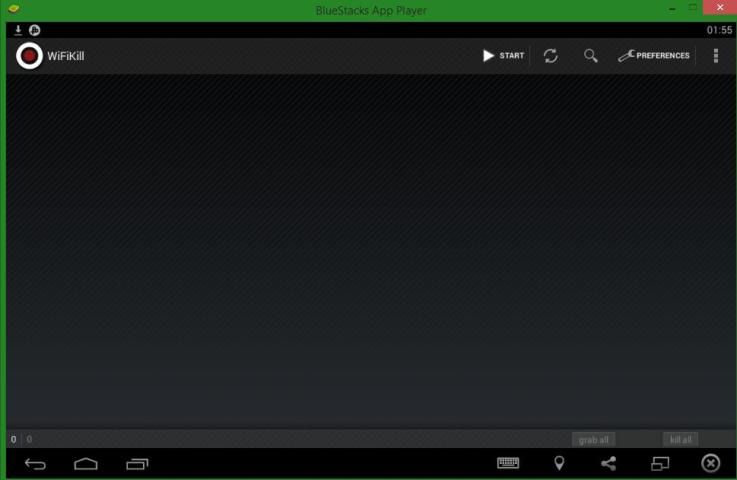737x480 pixels.
Task: Click the circled X exit icon
Action: 710,463
